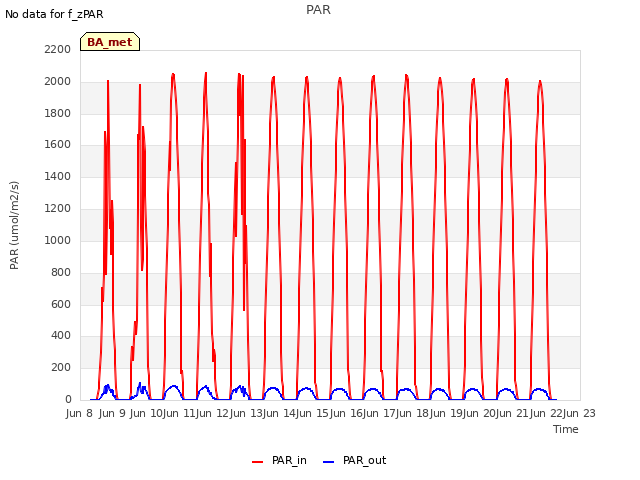The width and height of the screenshot is (640, 480).
Task: Select the 'No data for f_zPAR' message
Action: [54, 14]
